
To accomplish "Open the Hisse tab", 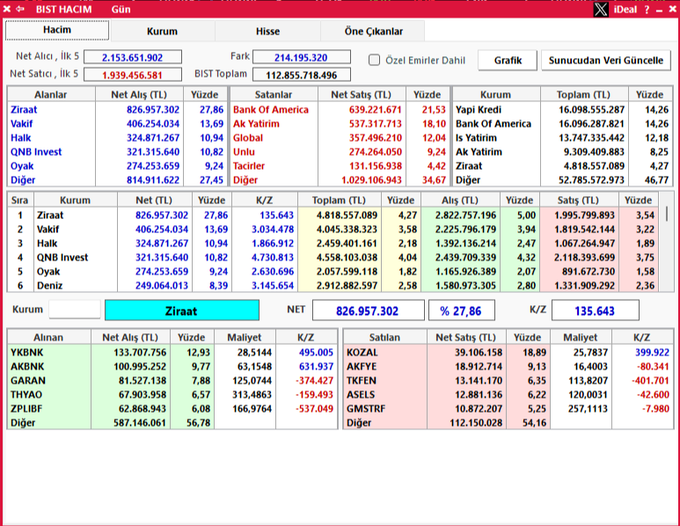I will click(268, 31).
